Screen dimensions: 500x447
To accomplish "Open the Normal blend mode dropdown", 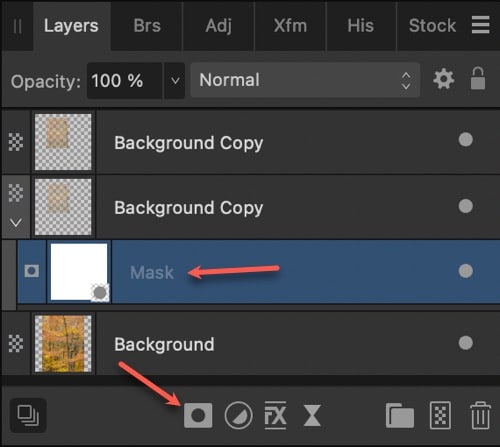I will click(x=305, y=80).
